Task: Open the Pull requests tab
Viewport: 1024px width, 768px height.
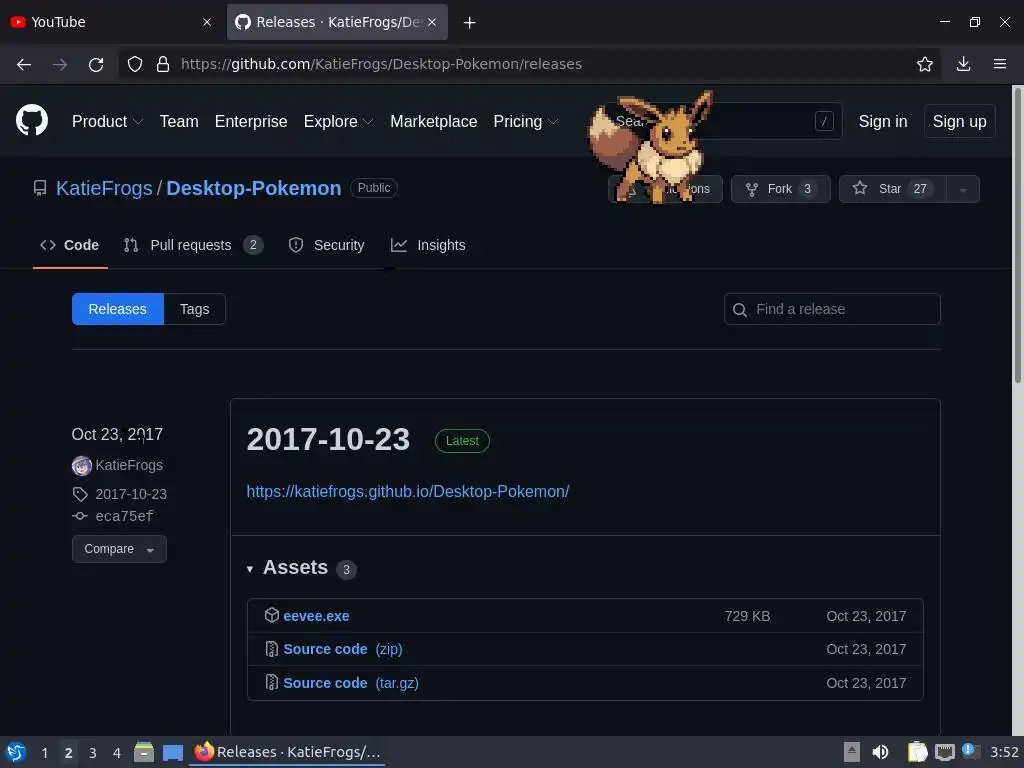Action: (193, 246)
